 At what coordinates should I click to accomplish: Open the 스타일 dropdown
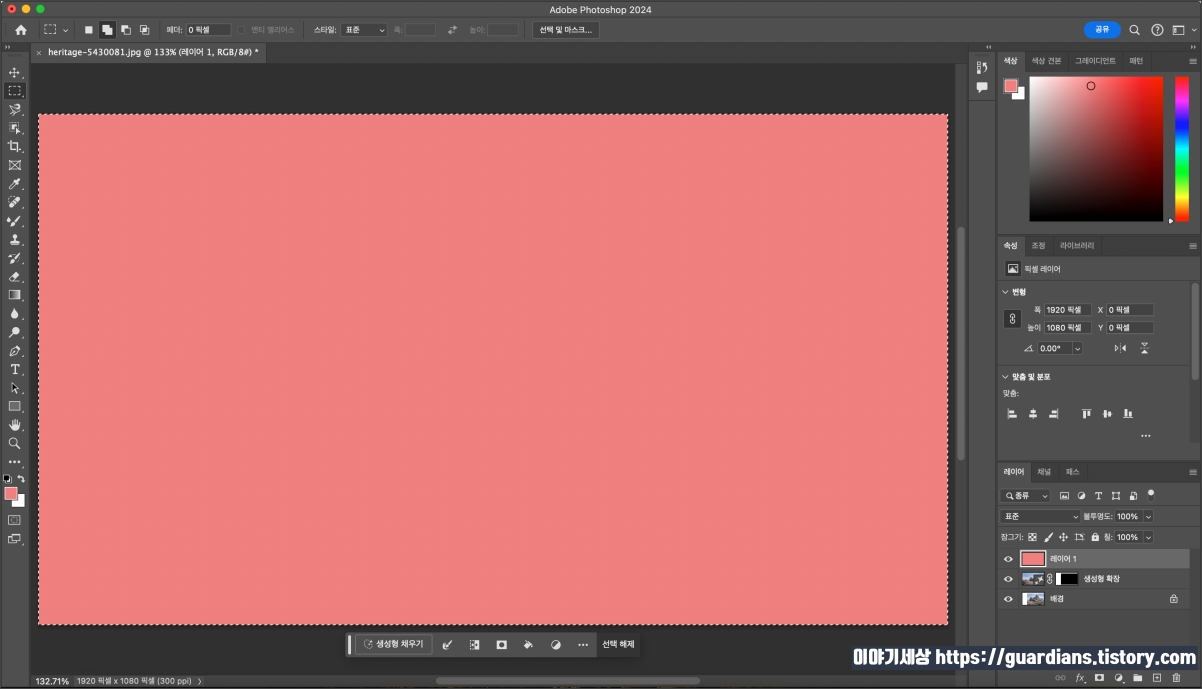pyautogui.click(x=364, y=30)
